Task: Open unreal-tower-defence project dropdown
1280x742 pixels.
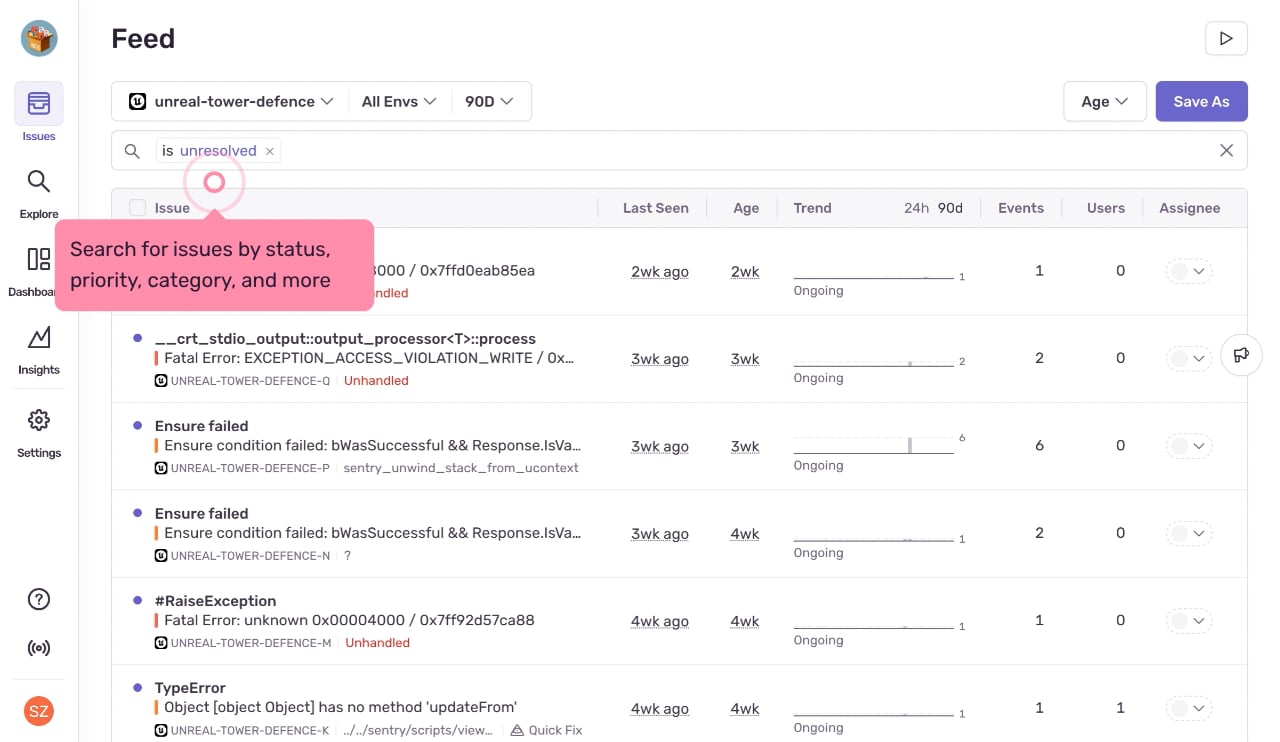Action: click(231, 101)
